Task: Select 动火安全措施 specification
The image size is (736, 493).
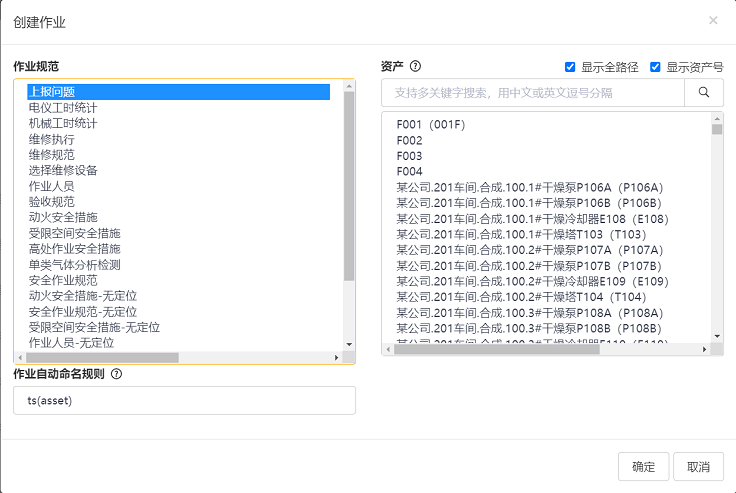Action: (63, 217)
